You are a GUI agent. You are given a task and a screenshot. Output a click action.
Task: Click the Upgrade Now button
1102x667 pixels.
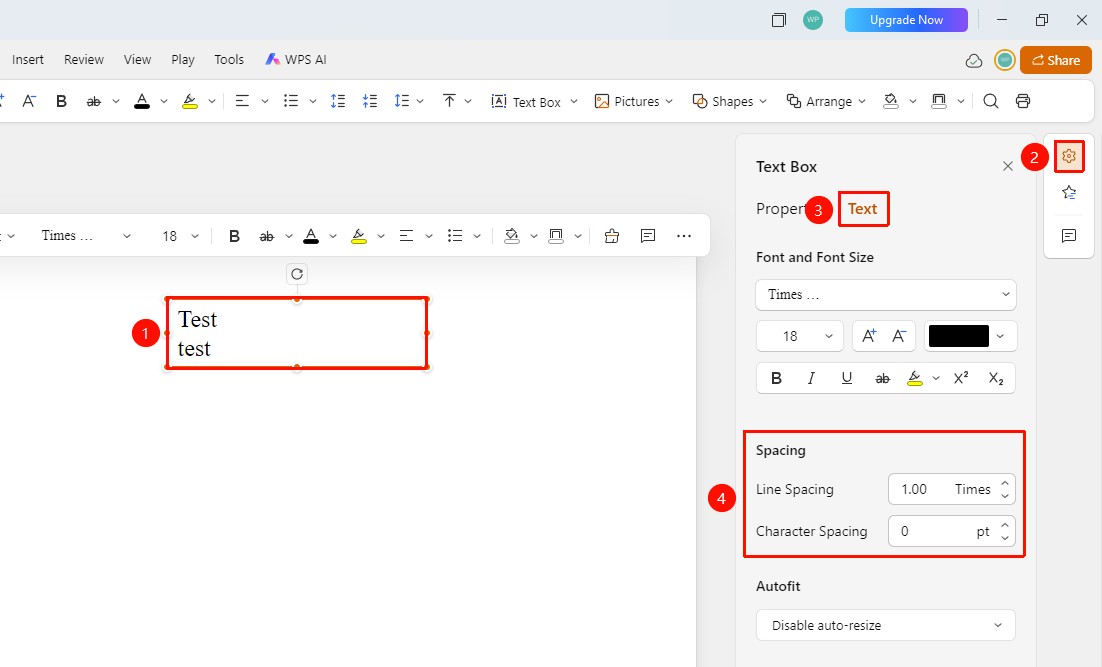[906, 20]
